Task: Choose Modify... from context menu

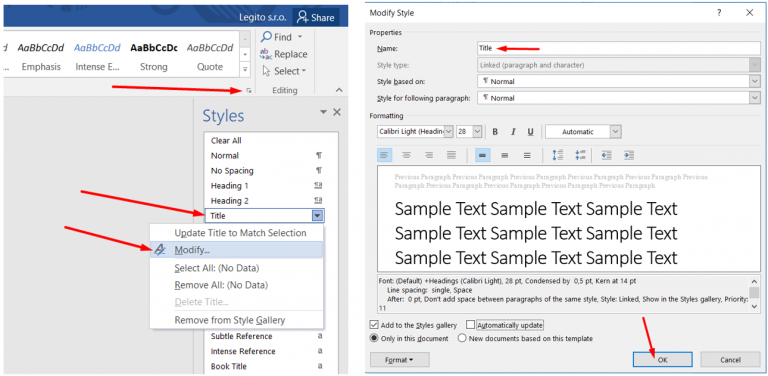Action: (x=236, y=250)
